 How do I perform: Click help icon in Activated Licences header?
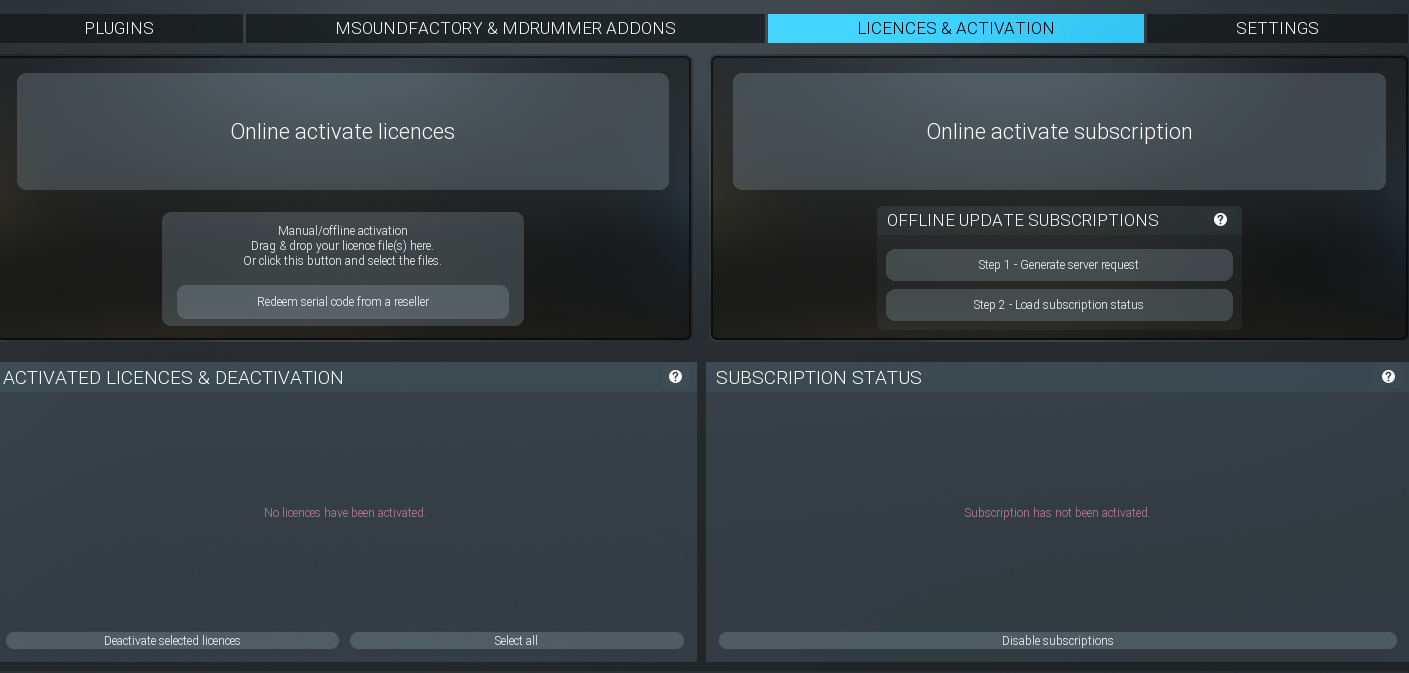click(x=675, y=377)
